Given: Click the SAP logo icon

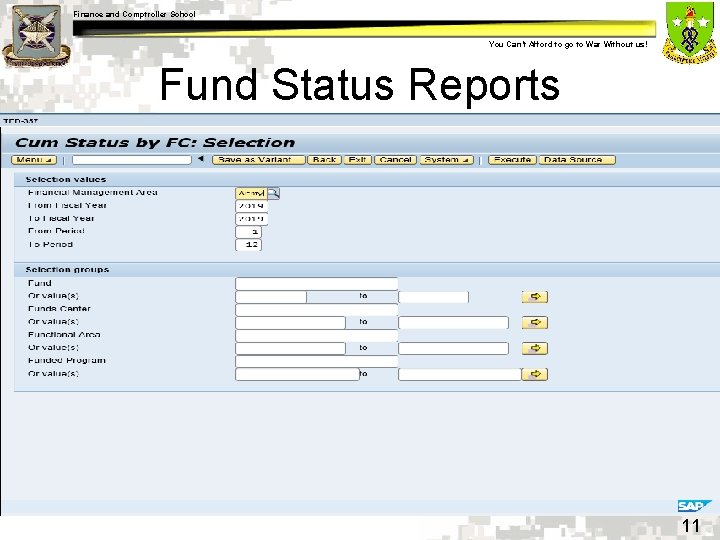Looking at the screenshot, I should pyautogui.click(x=694, y=506).
